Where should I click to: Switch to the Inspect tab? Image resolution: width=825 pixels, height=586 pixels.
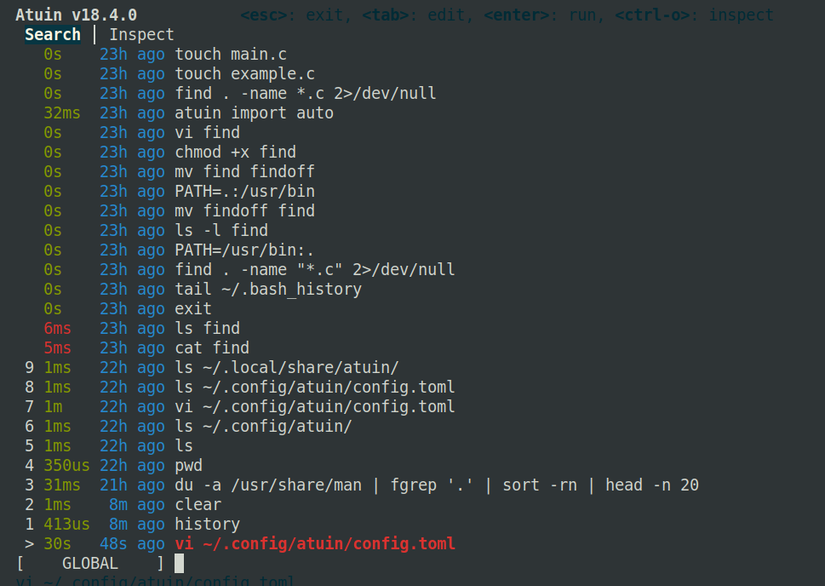141,34
